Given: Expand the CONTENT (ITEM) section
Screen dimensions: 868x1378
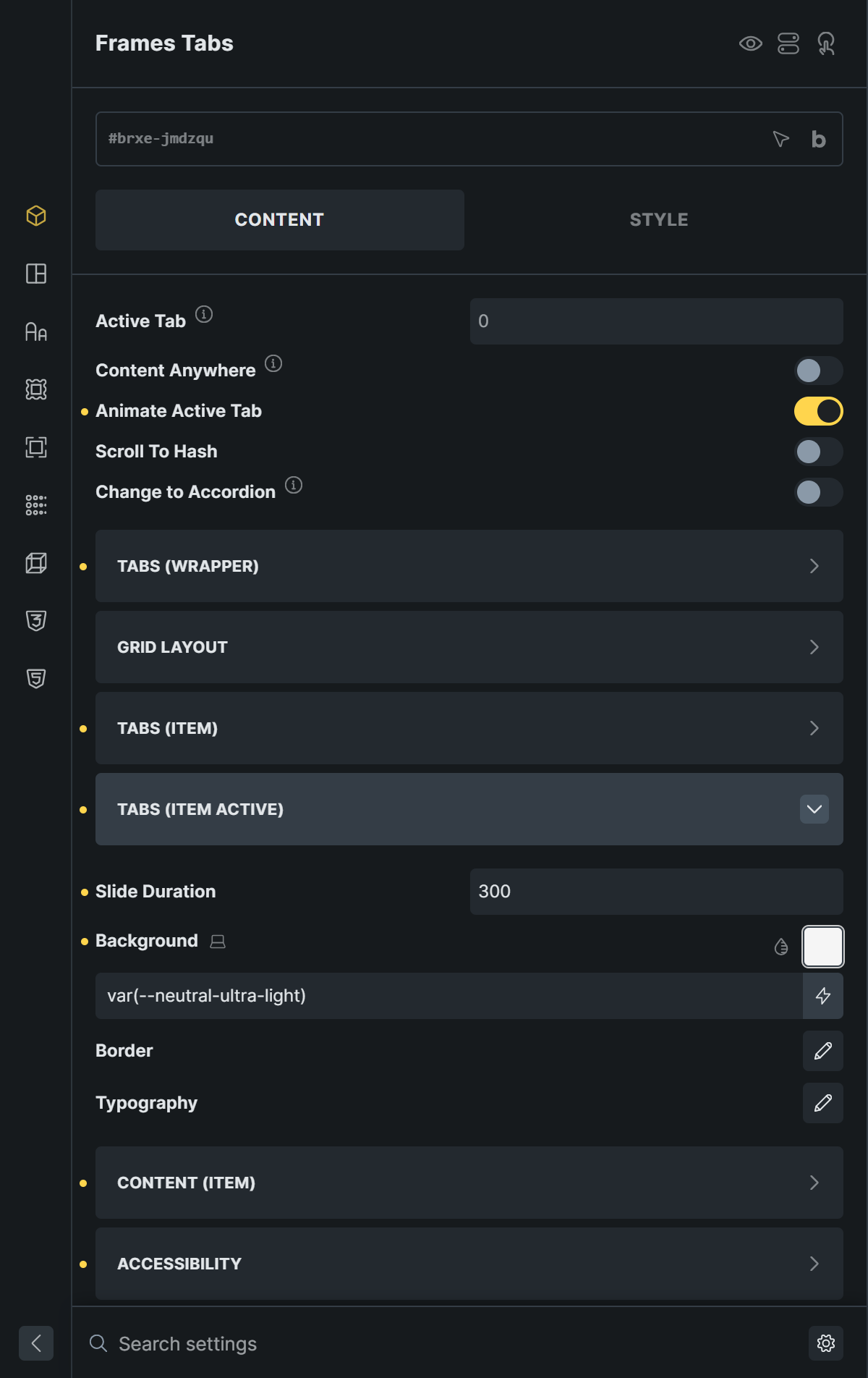Looking at the screenshot, I should (469, 1183).
